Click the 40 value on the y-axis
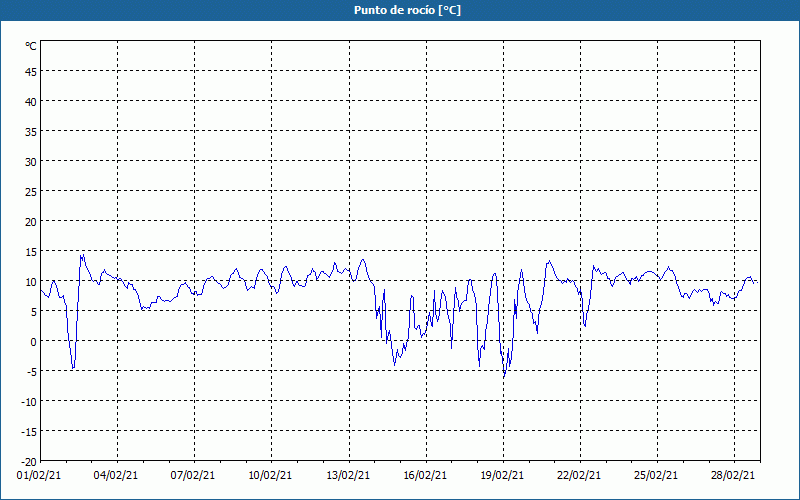This screenshot has height=500, width=800. (31, 102)
